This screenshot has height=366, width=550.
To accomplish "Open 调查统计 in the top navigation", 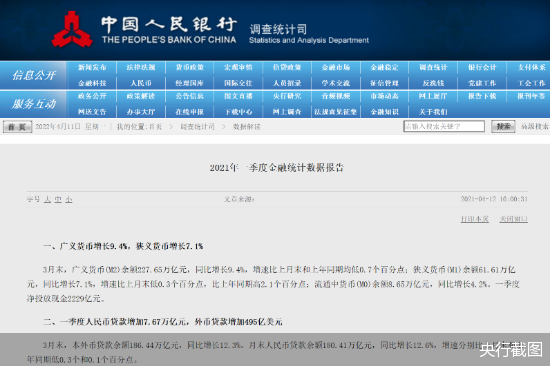I will [x=433, y=67].
